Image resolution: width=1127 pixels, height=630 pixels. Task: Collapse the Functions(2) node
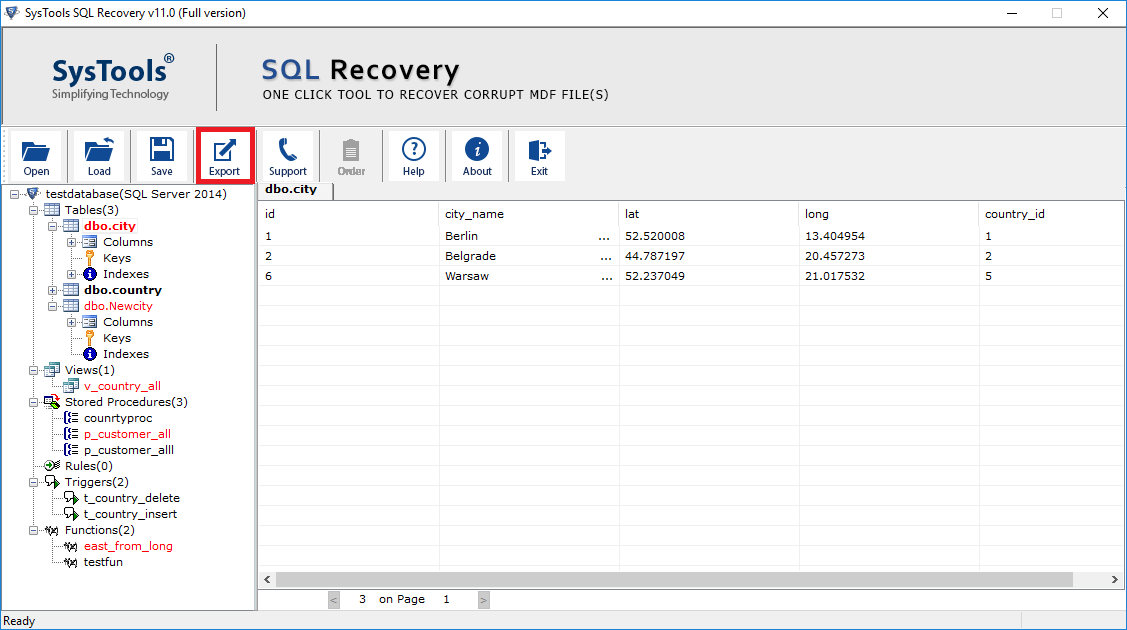pyautogui.click(x=33, y=530)
